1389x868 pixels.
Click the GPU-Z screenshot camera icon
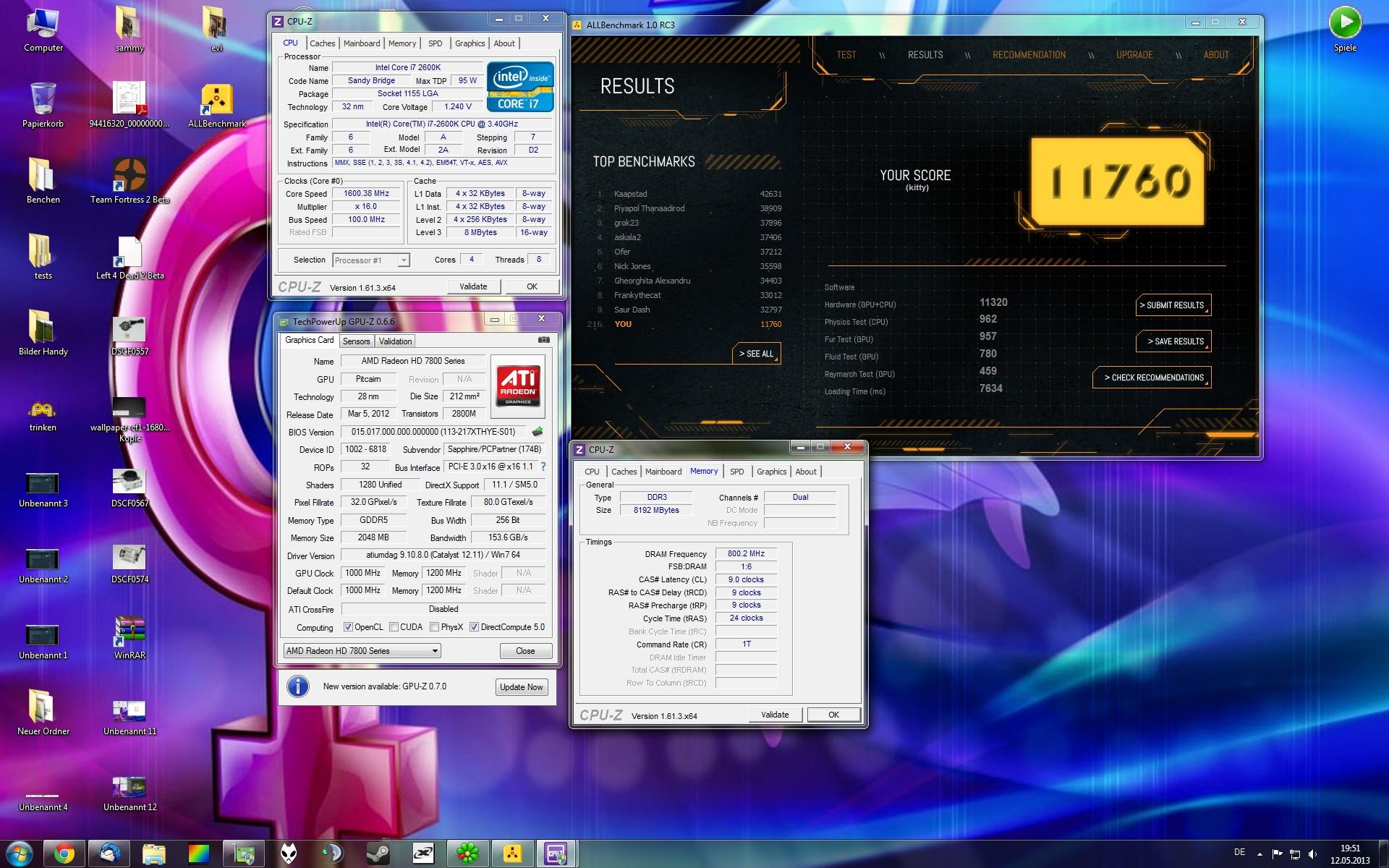point(543,340)
